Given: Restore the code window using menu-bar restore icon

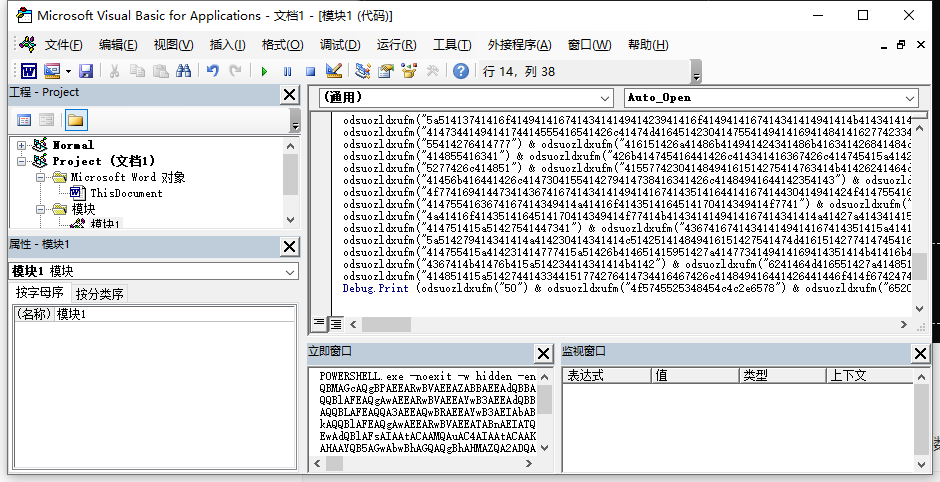Looking at the screenshot, I should click(901, 45).
